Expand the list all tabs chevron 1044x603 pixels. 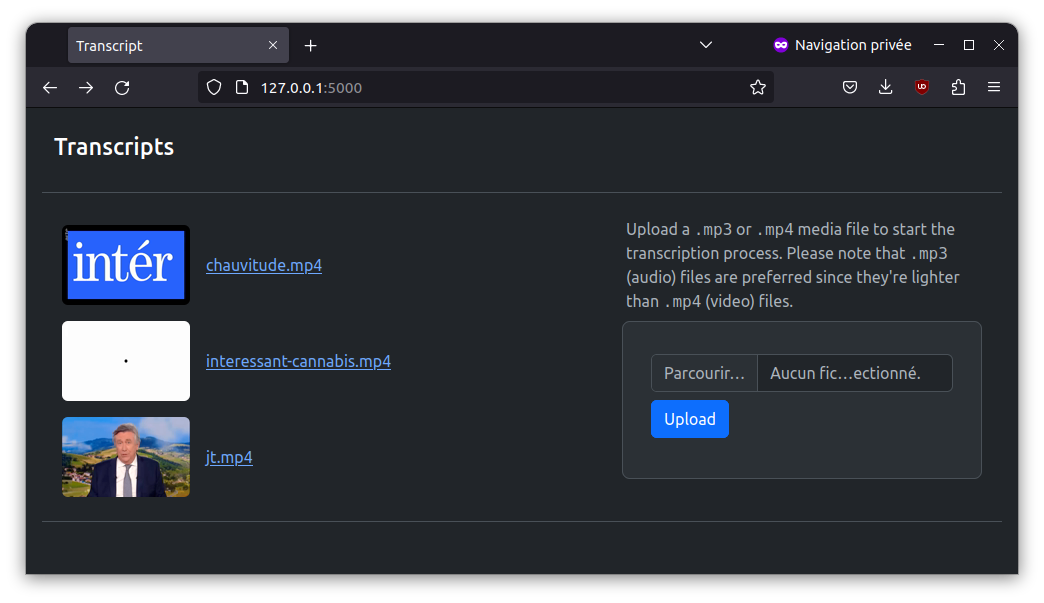tap(706, 45)
